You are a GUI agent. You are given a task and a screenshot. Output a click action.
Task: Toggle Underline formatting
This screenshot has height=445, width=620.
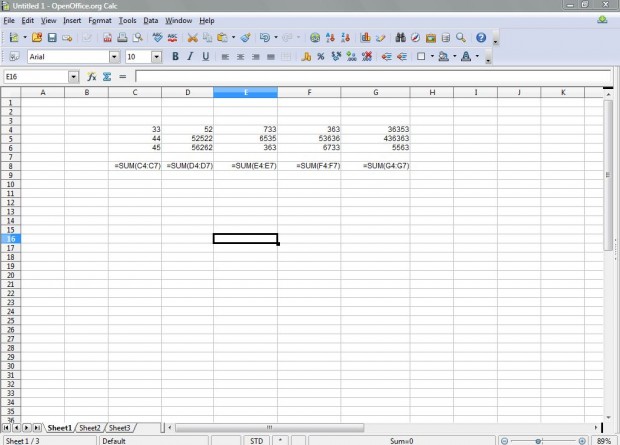tap(205, 57)
